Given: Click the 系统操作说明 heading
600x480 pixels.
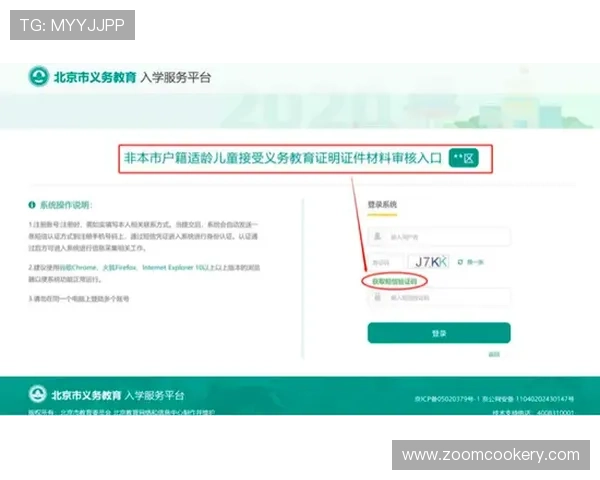Looking at the screenshot, I should pos(66,205).
